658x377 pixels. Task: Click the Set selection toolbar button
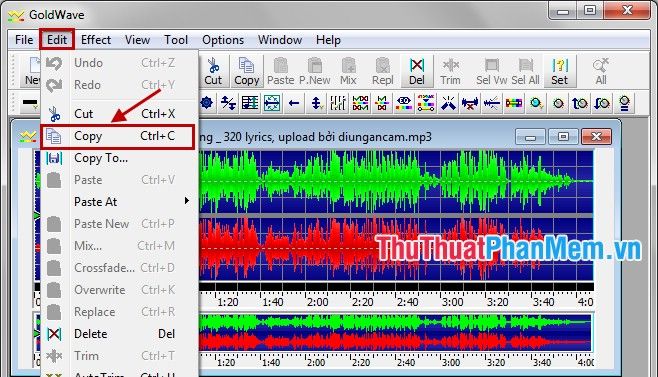pos(560,71)
